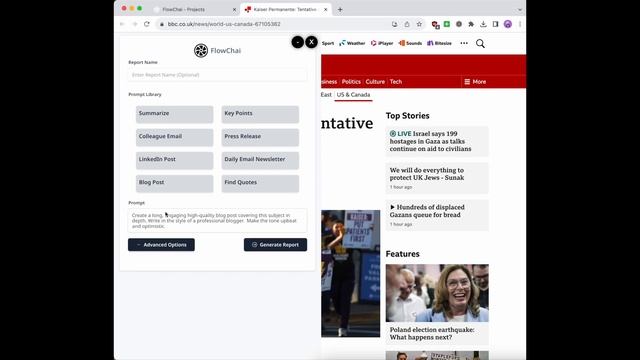Select the US & Canada sub-tab

353,95
